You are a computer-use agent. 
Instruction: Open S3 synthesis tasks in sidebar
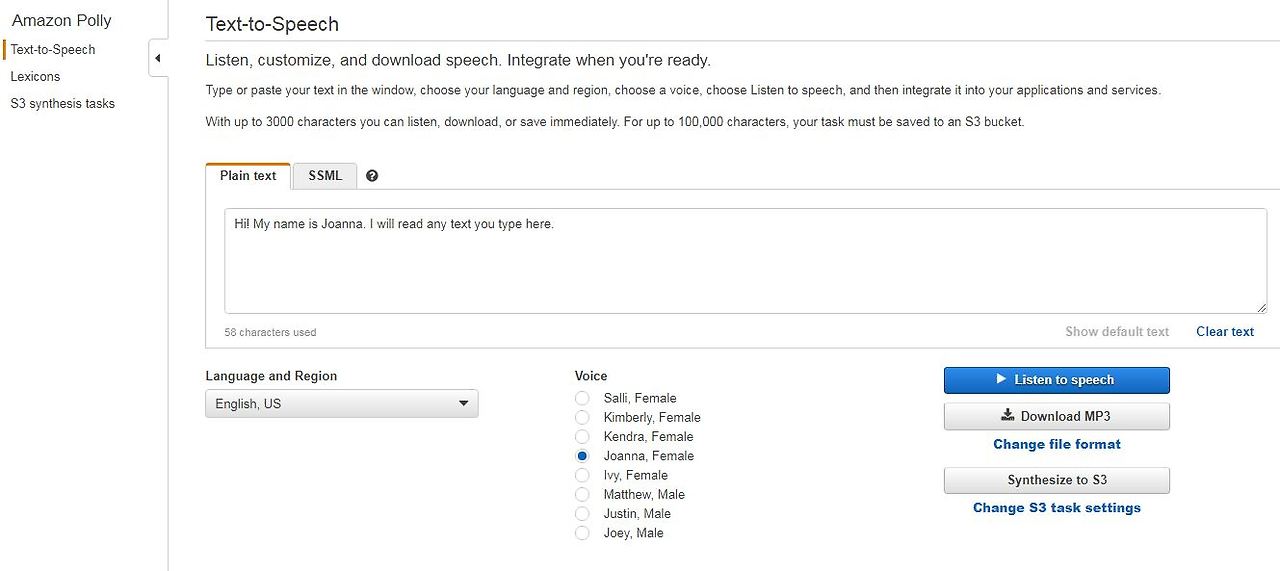coord(62,104)
